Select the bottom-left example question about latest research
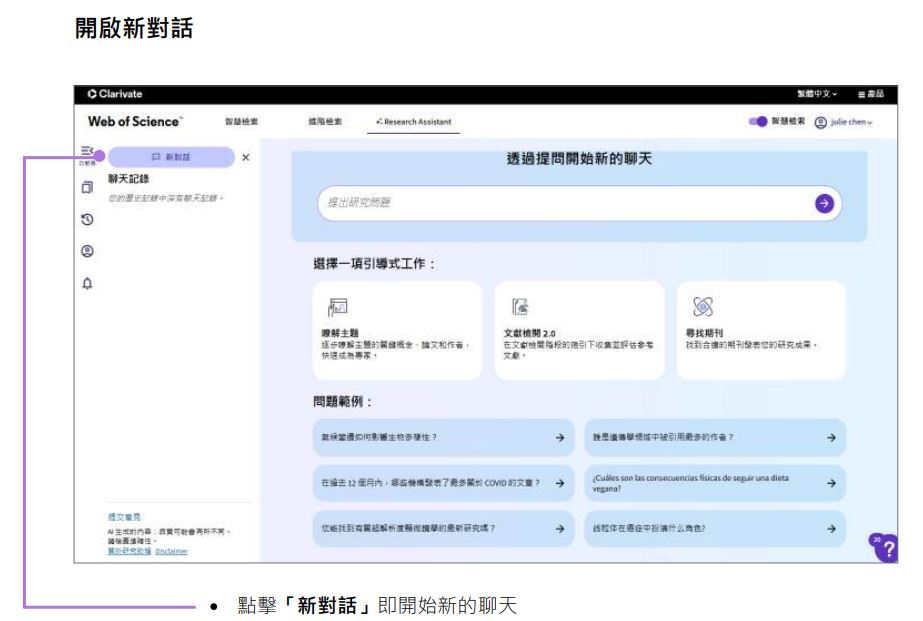This screenshot has height=621, width=923. click(443, 529)
